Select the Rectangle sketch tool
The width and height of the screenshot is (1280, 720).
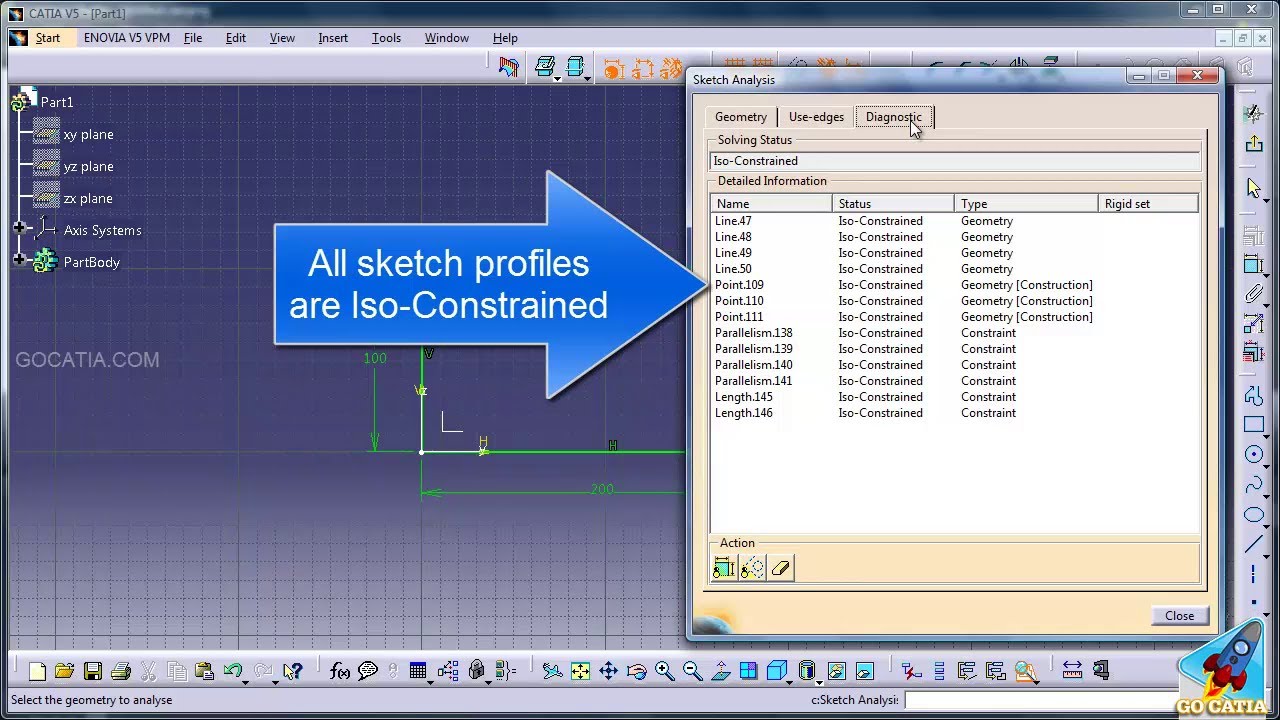pos(1255,424)
